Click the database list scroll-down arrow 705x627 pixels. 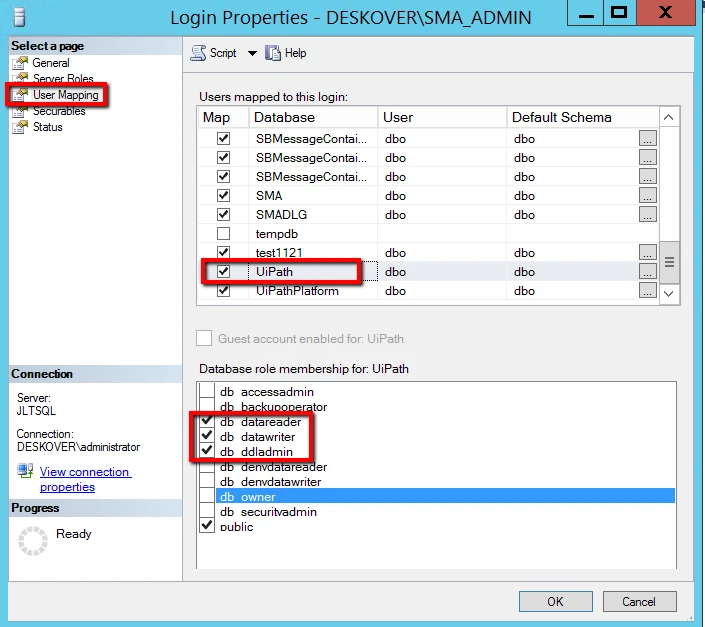[669, 294]
